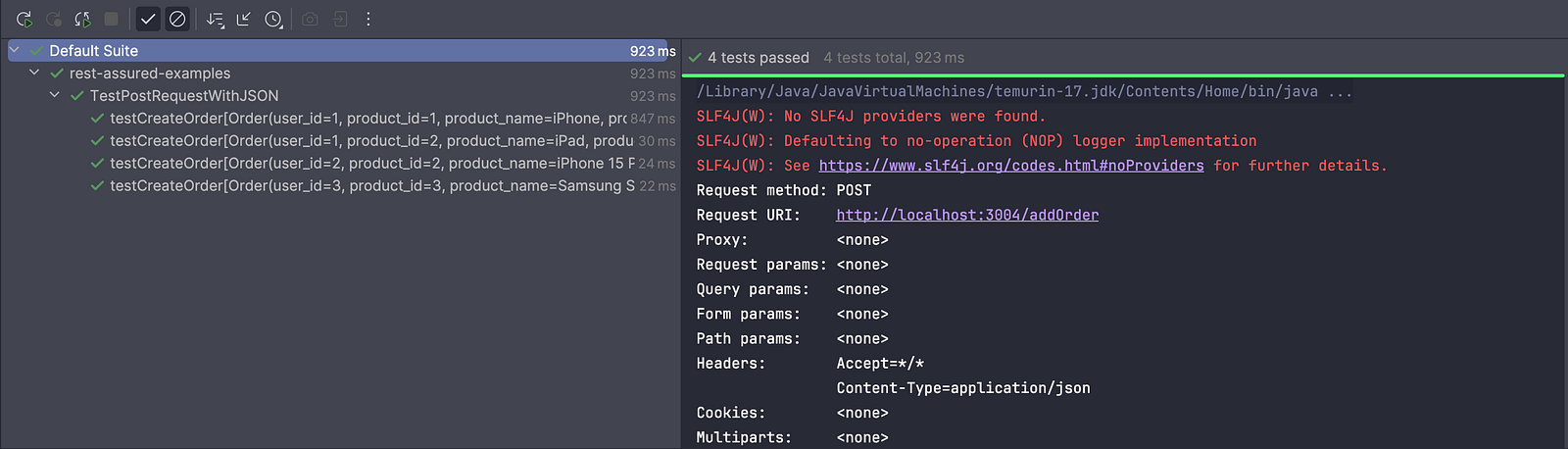1568x449 pixels.
Task: Click the 'No SLF4J providers were found' line
Action: click(871, 116)
